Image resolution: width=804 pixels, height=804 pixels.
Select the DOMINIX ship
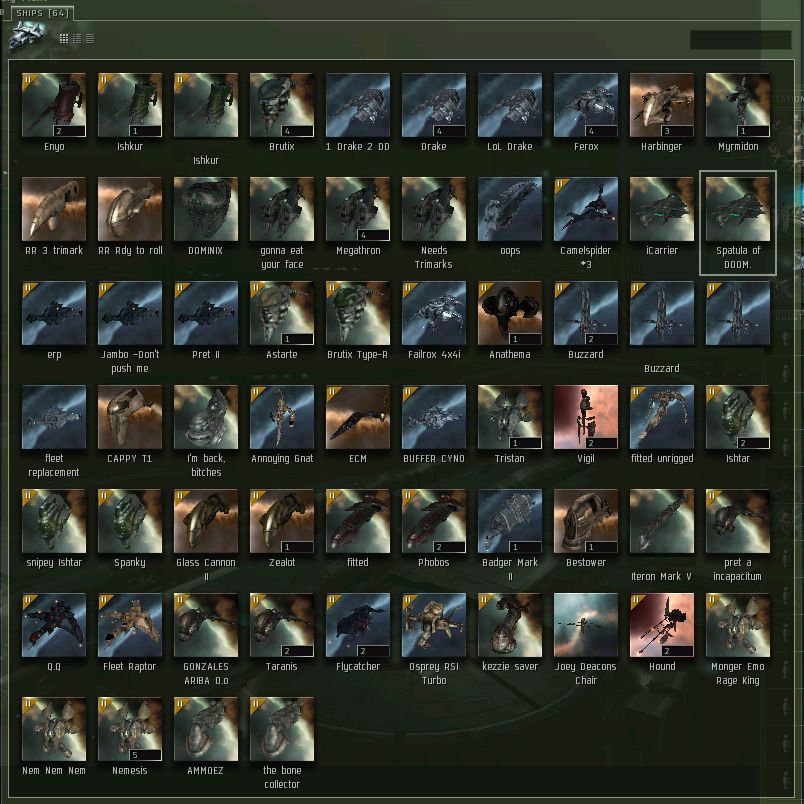(x=206, y=209)
